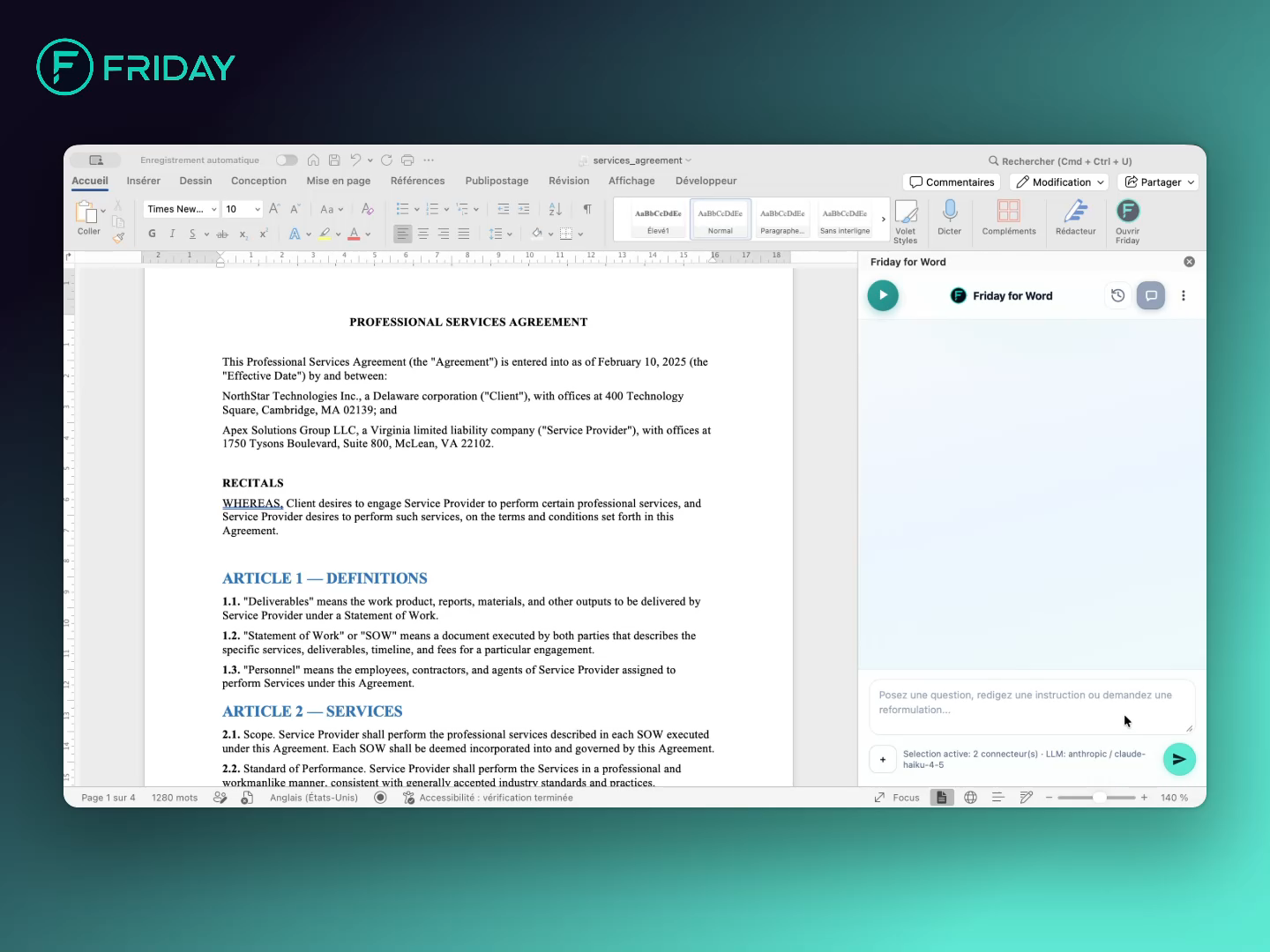Image resolution: width=1270 pixels, height=952 pixels.
Task: Increase the font size
Action: click(x=274, y=209)
